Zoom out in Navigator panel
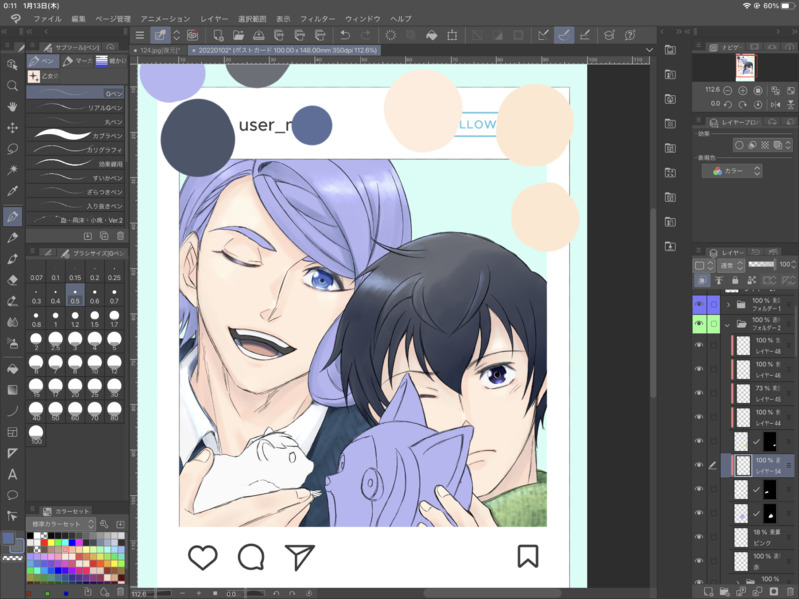This screenshot has width=799, height=599. [728, 91]
